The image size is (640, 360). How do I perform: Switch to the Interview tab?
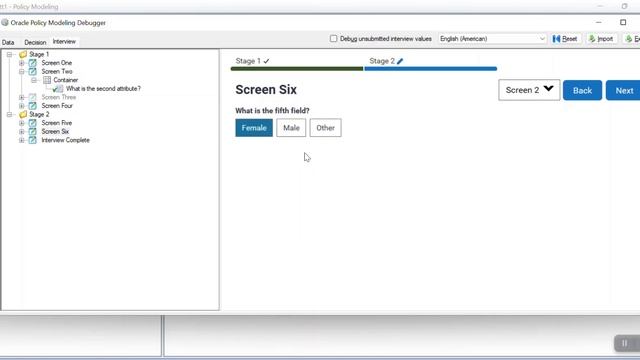[64, 42]
